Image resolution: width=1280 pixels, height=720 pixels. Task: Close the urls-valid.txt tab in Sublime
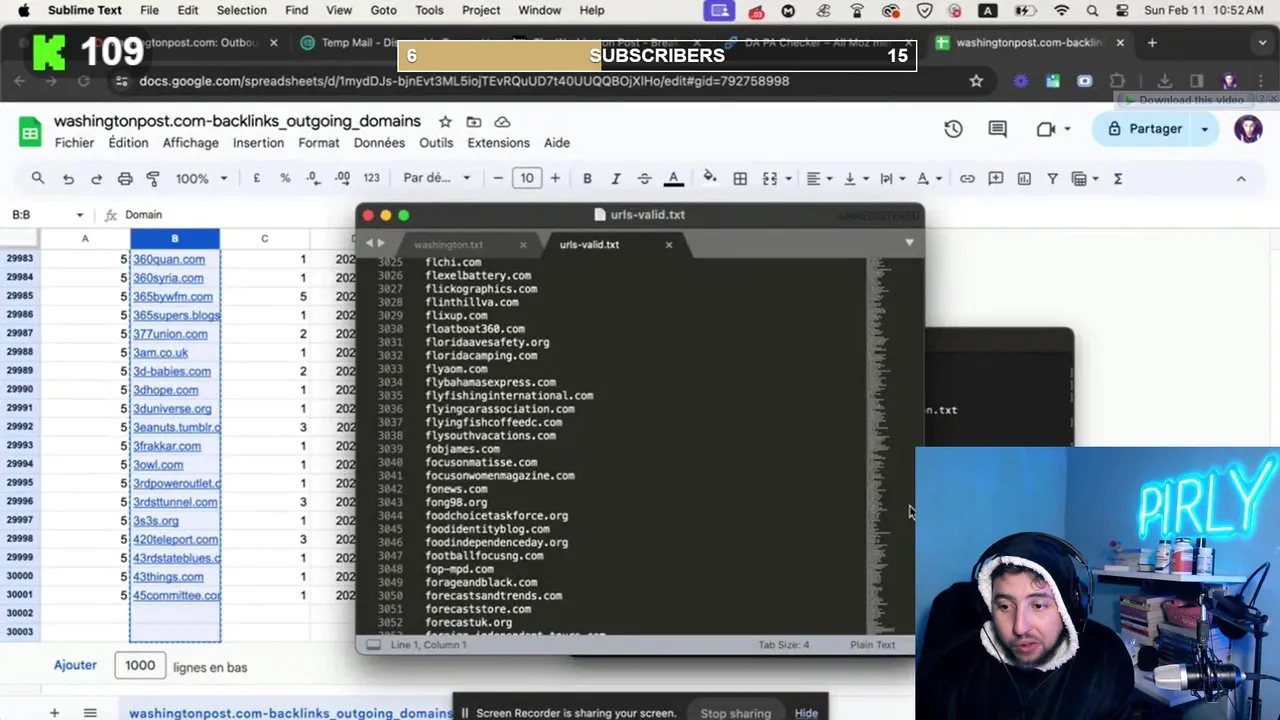click(669, 245)
